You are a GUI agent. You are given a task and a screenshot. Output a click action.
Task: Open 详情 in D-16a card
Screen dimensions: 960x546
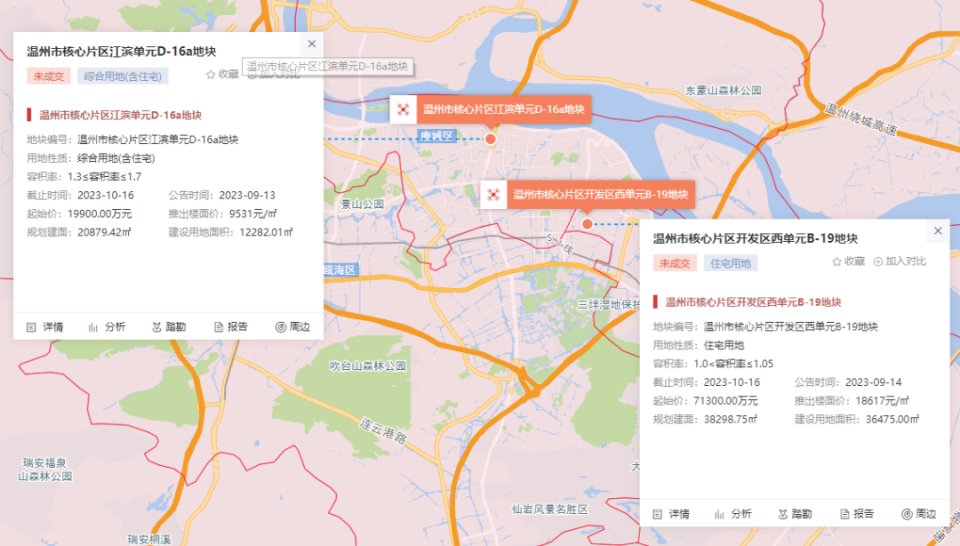coord(45,327)
